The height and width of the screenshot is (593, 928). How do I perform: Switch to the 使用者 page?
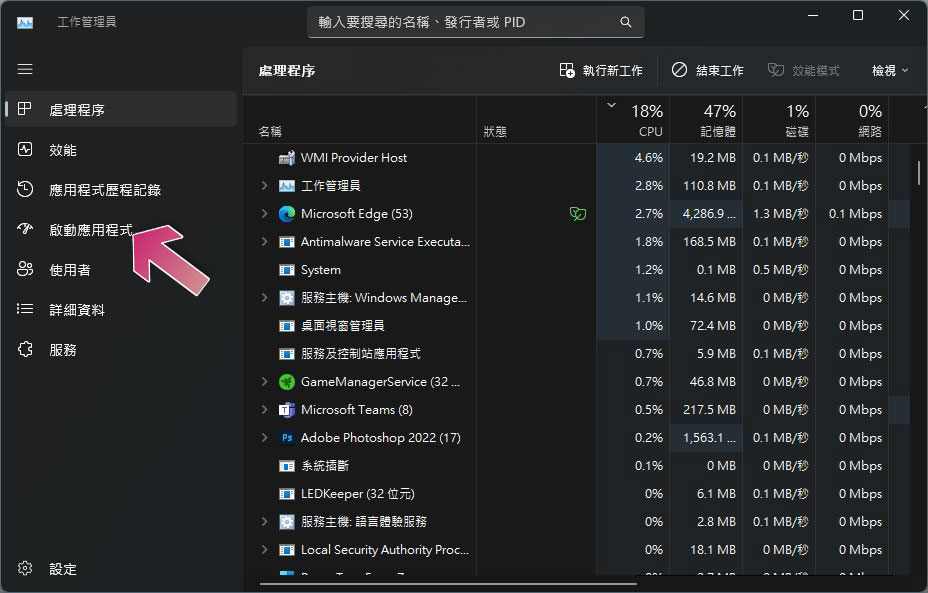click(121, 270)
